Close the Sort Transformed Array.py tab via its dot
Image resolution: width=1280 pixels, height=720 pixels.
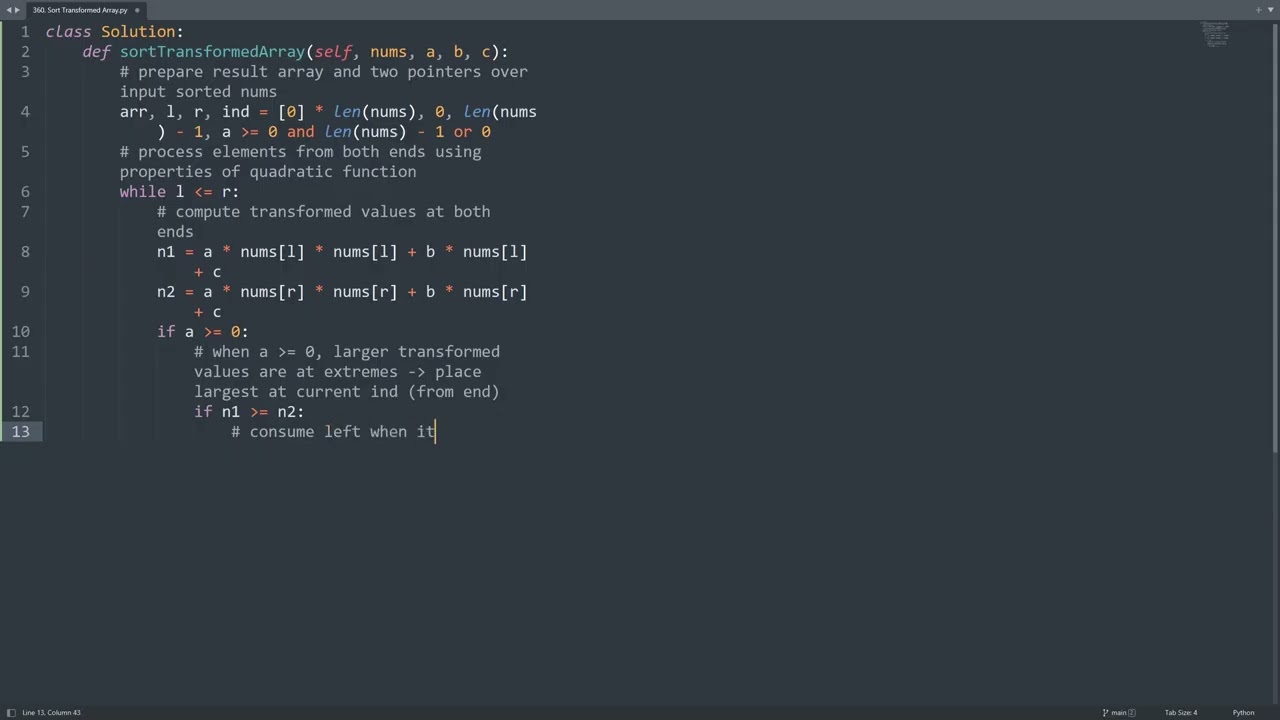point(137,10)
